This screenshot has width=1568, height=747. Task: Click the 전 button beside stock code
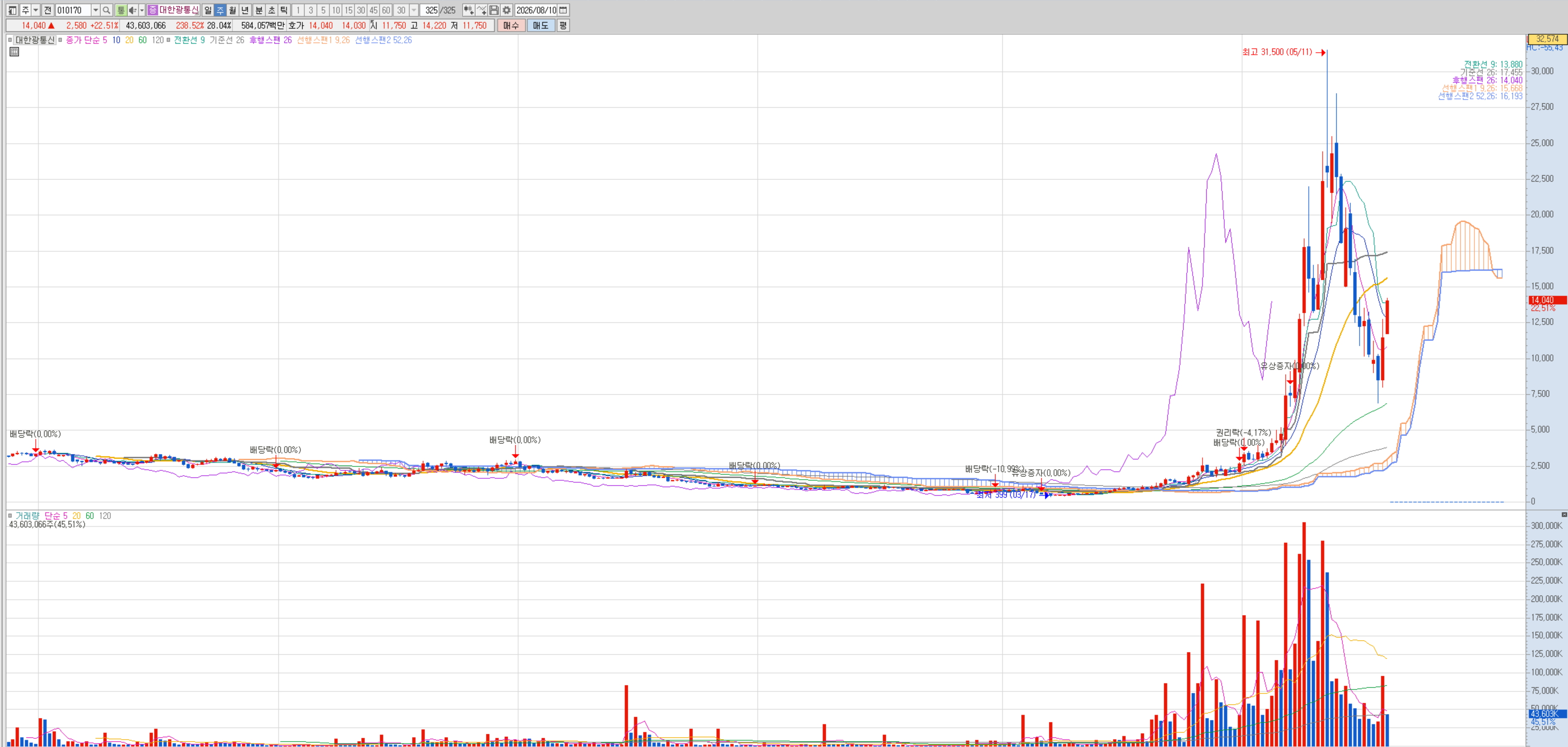point(48,11)
